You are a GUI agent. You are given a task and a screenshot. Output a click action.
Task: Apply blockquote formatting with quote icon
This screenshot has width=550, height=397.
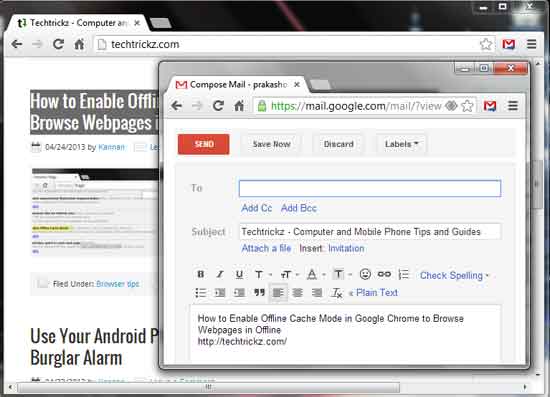click(259, 292)
